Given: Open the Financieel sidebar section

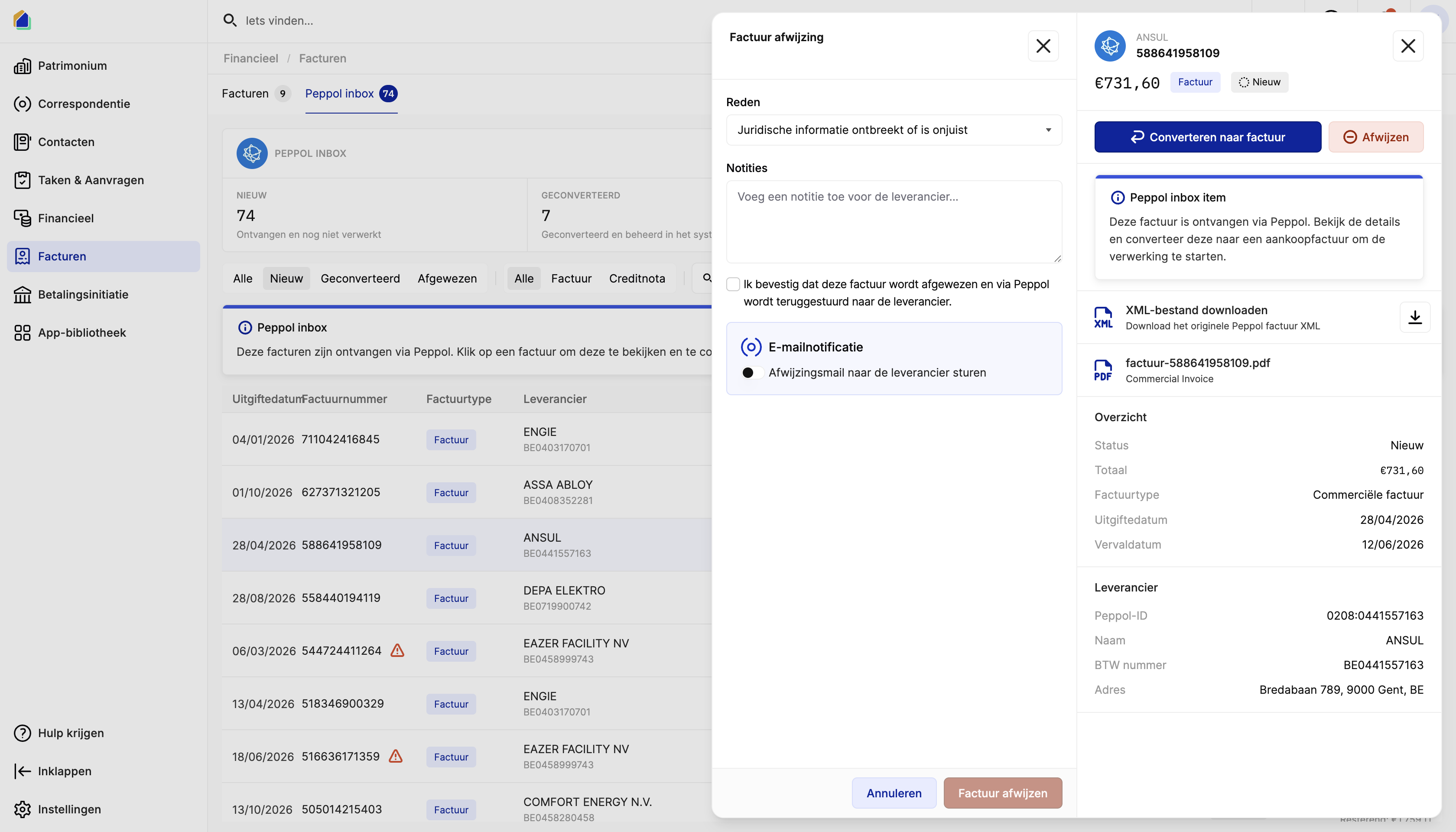Looking at the screenshot, I should pos(104,218).
